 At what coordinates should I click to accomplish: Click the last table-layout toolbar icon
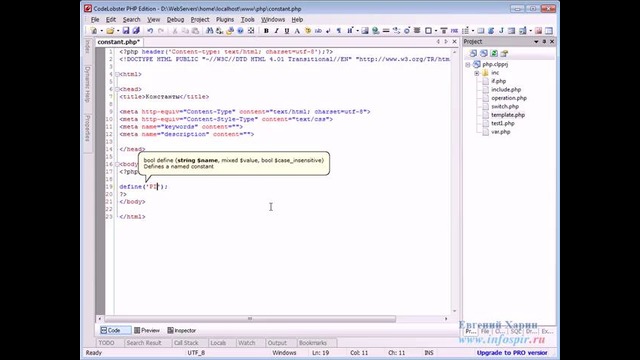click(549, 31)
